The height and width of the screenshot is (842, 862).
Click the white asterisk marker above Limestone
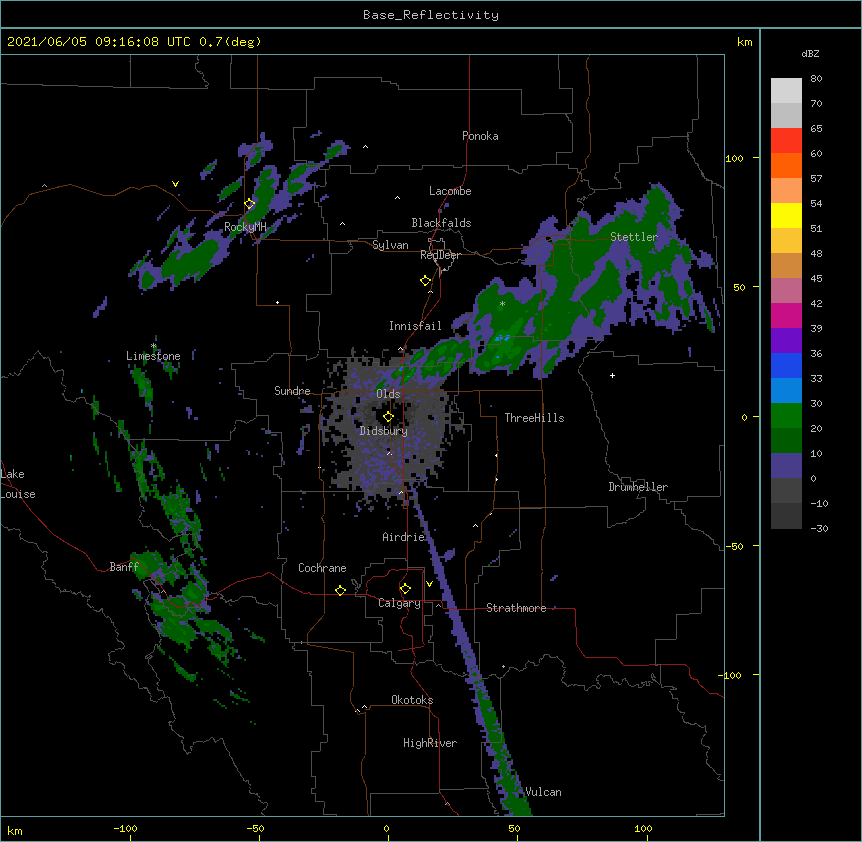[154, 346]
